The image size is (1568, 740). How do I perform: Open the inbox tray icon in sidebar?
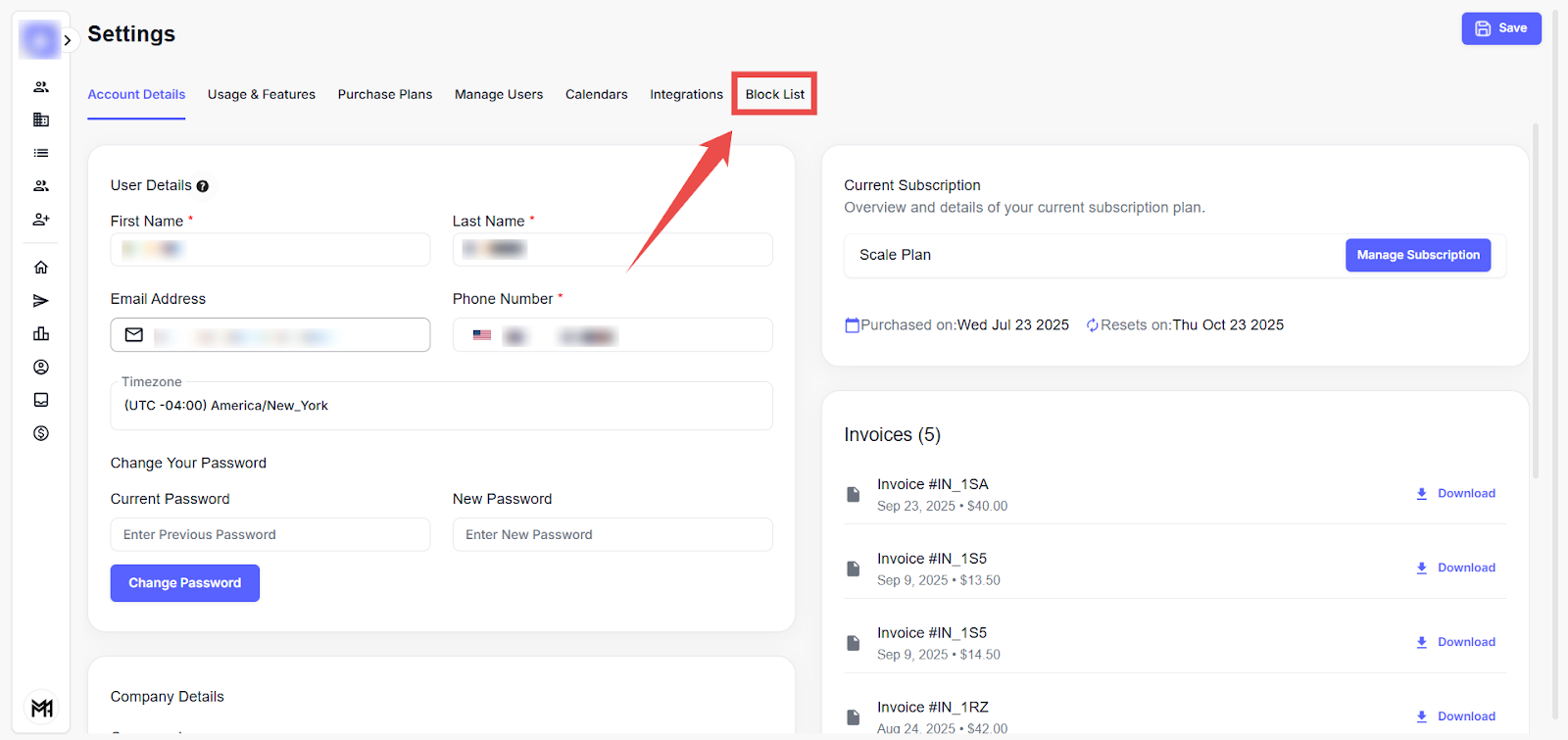(41, 400)
